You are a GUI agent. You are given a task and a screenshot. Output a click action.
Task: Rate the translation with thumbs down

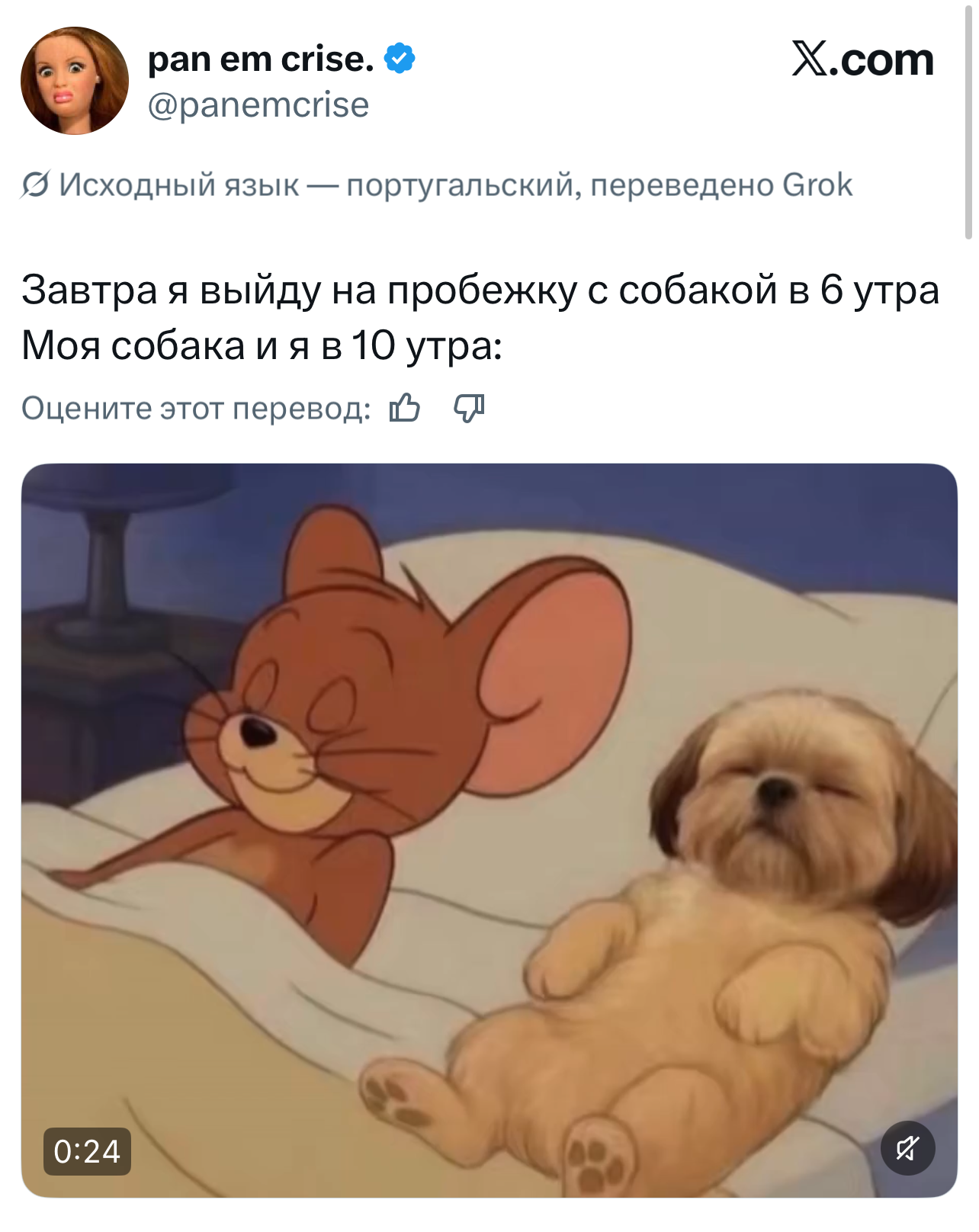(x=469, y=408)
